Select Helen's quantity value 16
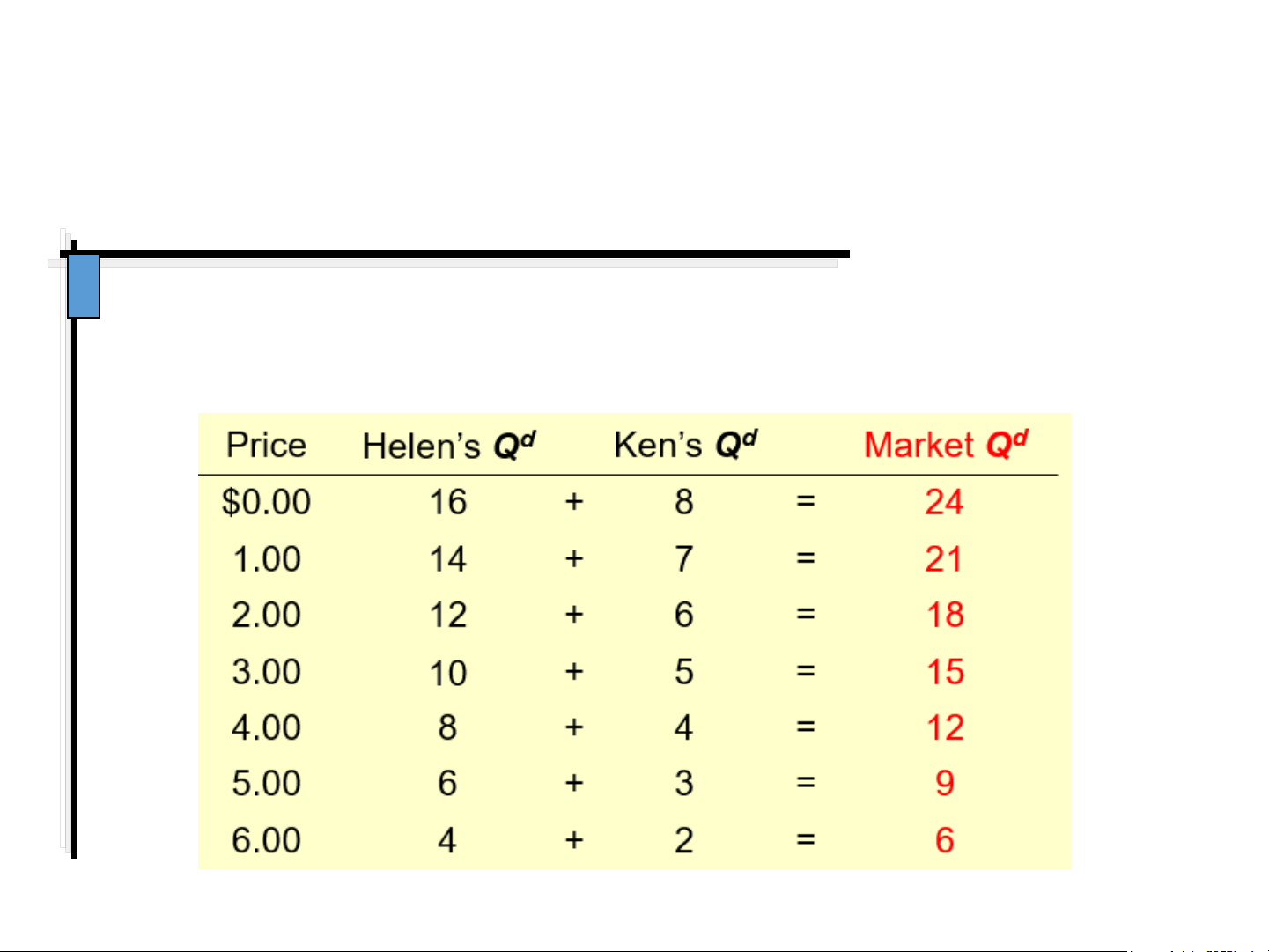The height and width of the screenshot is (952, 1269). [x=447, y=503]
